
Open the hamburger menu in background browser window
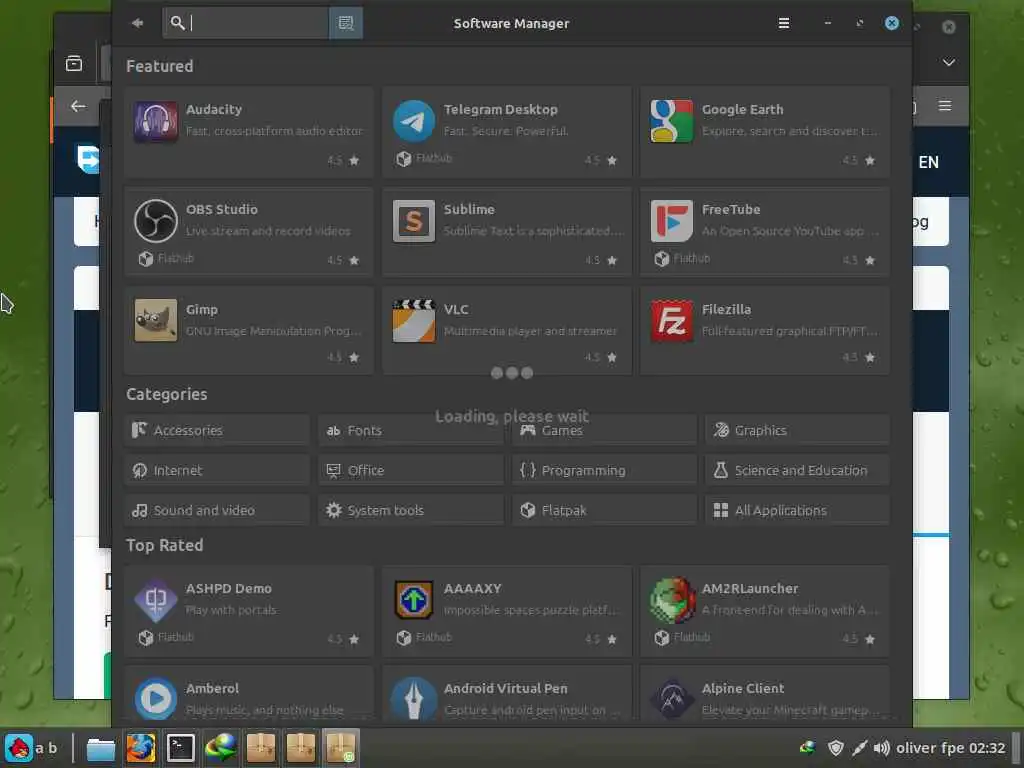[944, 105]
